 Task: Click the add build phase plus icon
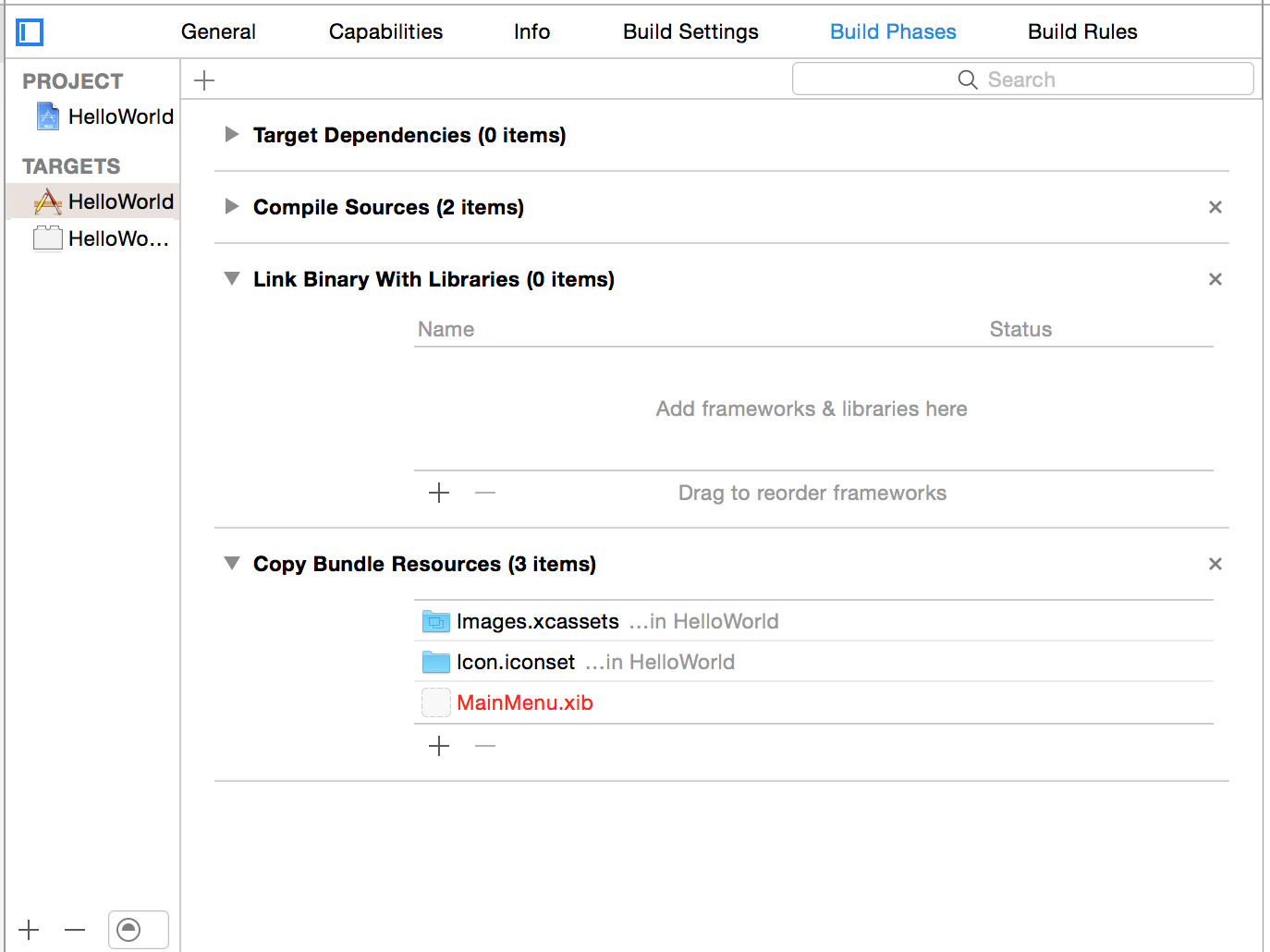point(204,80)
